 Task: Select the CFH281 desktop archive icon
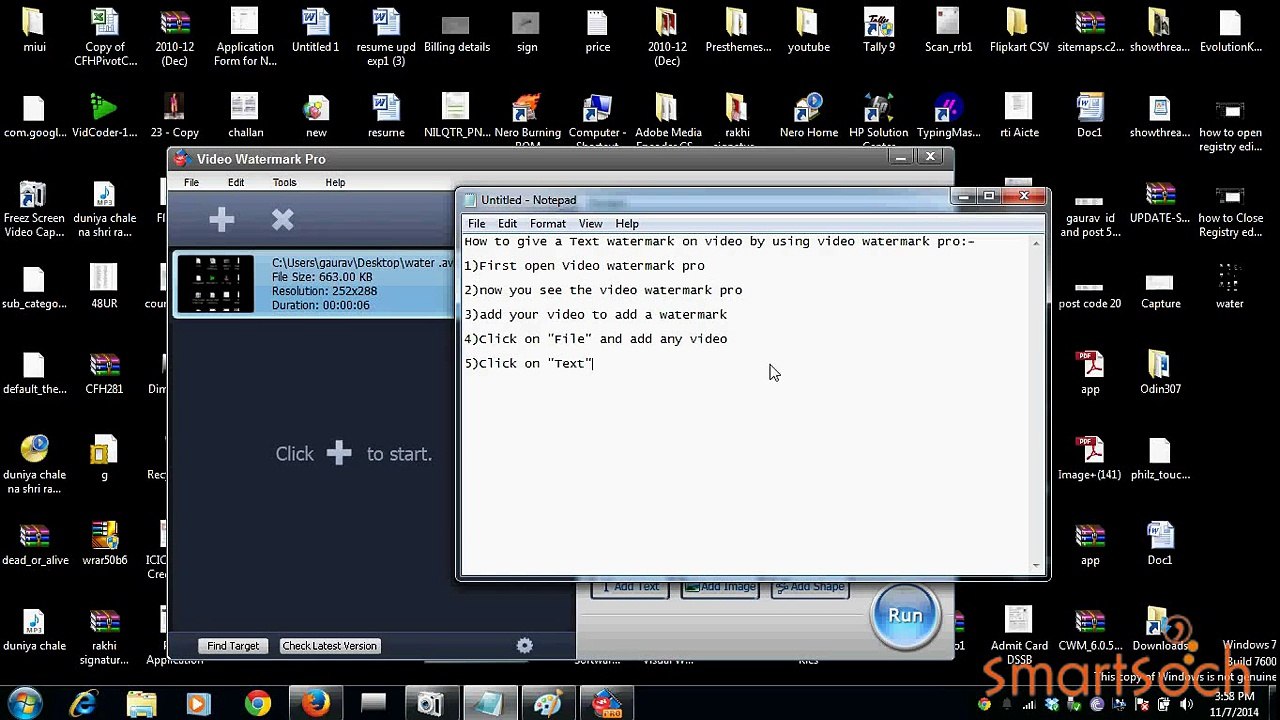pyautogui.click(x=104, y=373)
